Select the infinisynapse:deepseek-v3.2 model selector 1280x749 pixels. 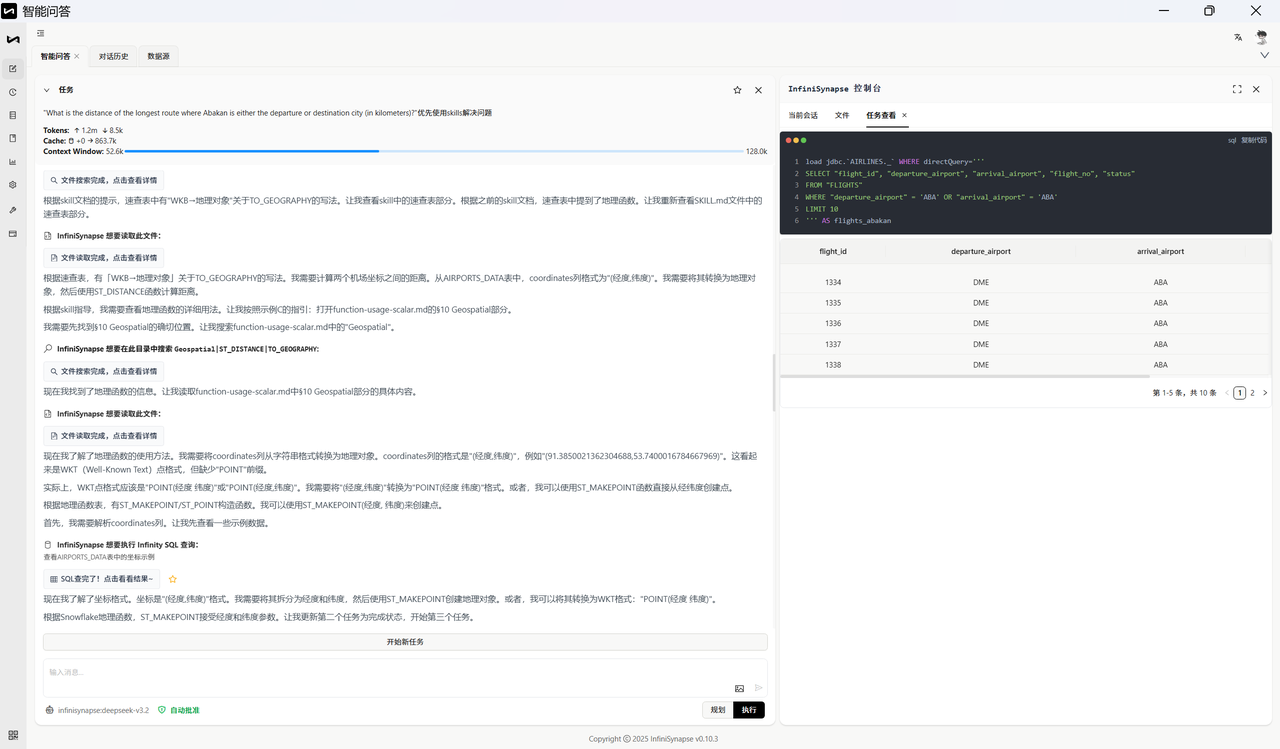(x=97, y=710)
